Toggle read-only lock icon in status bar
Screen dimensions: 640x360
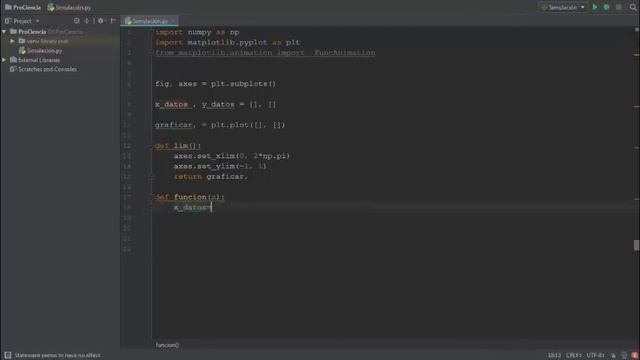613,356
